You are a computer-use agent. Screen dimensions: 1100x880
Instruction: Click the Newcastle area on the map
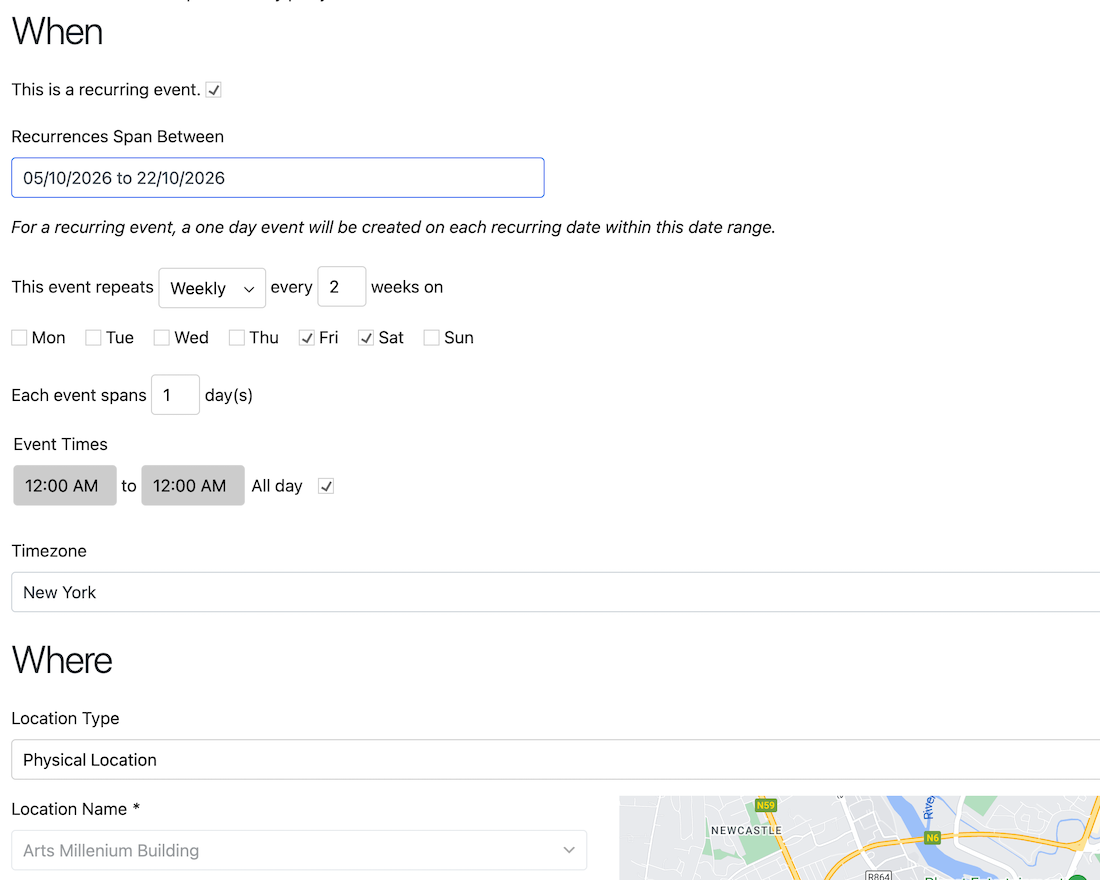coord(745,830)
